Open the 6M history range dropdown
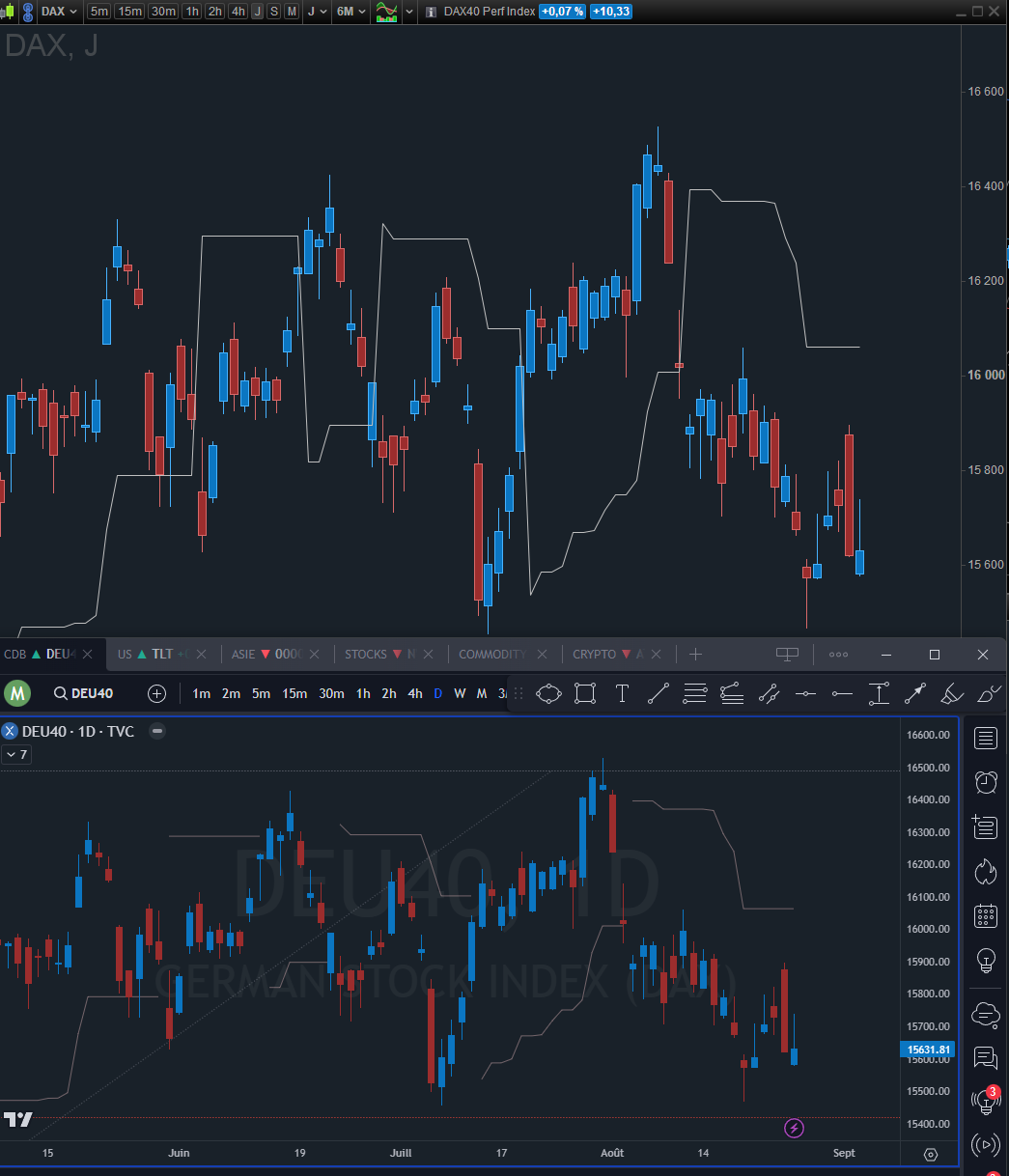 coord(350,11)
